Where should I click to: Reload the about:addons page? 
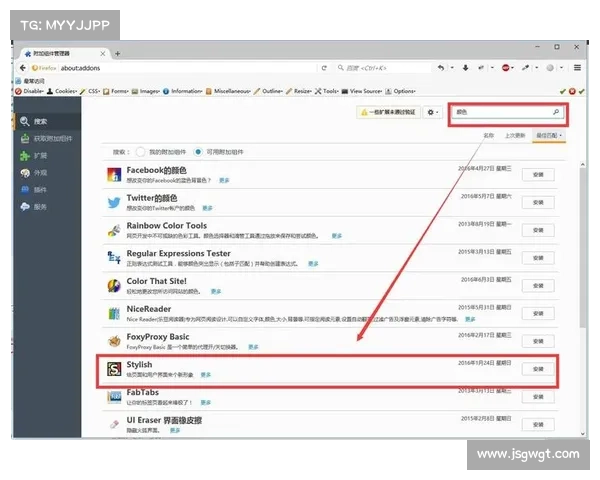324,68
